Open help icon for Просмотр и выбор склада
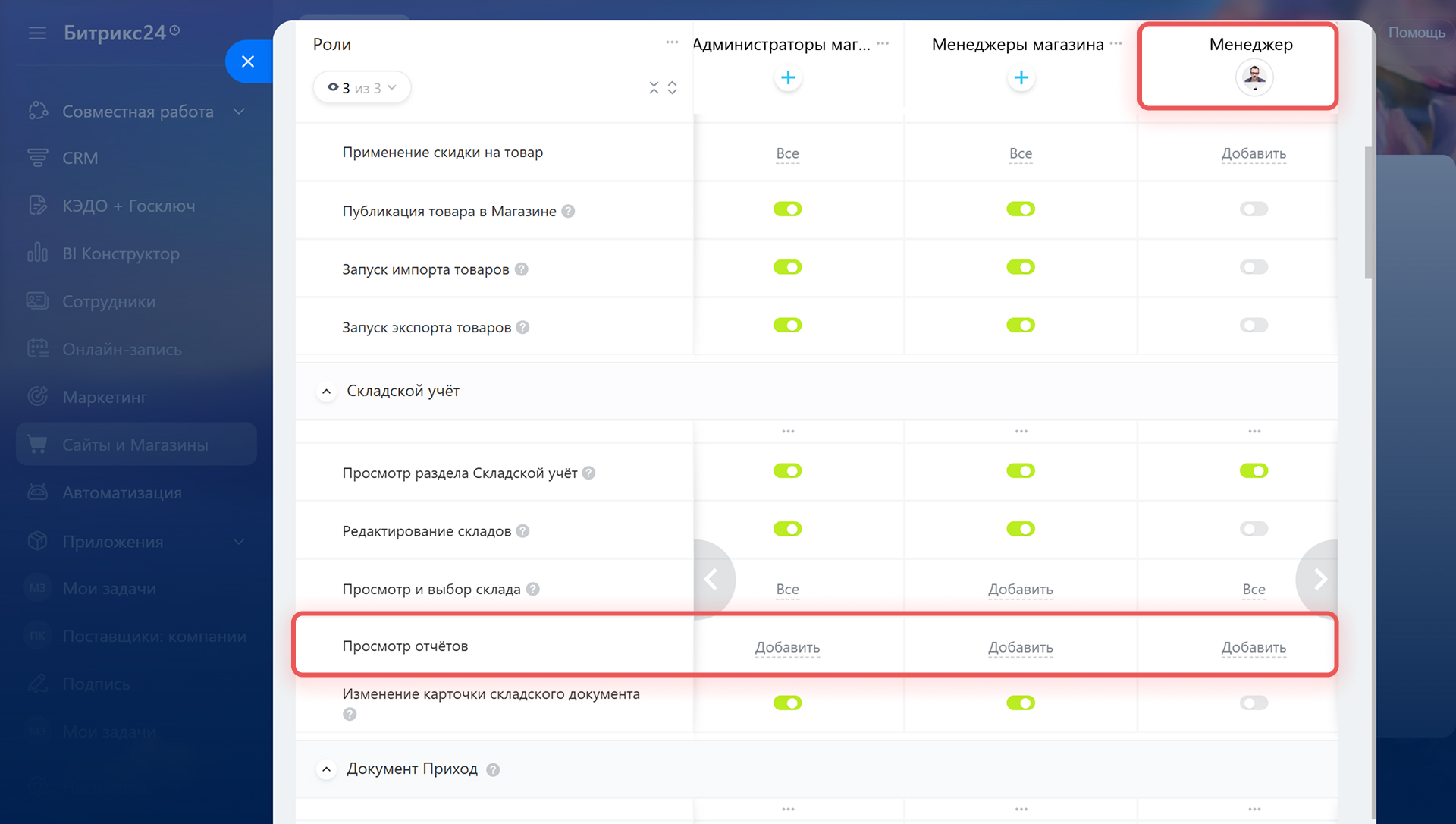 [x=532, y=589]
